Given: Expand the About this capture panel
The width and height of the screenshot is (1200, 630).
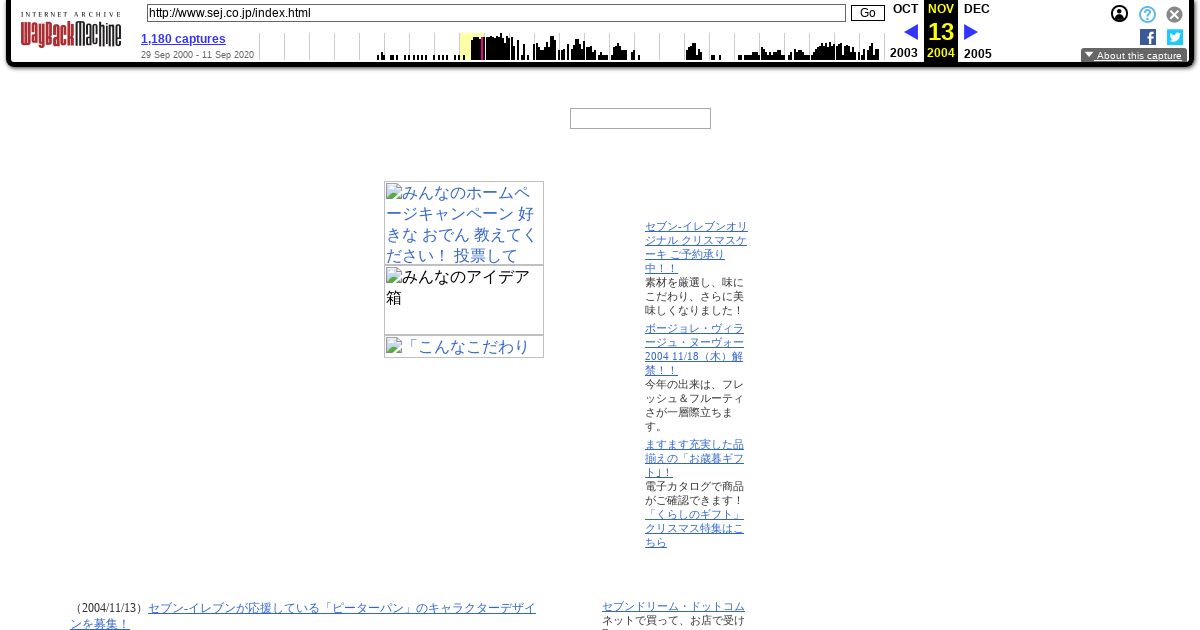Looking at the screenshot, I should point(1134,56).
